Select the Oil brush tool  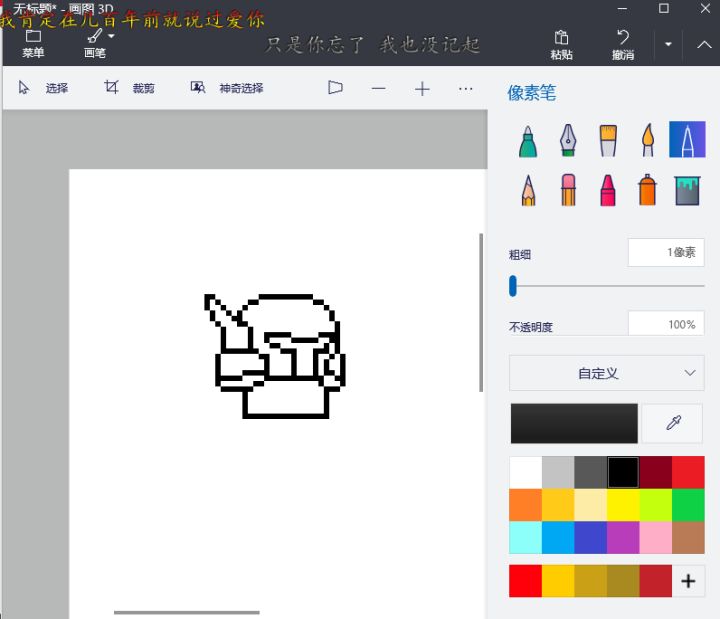(x=608, y=141)
